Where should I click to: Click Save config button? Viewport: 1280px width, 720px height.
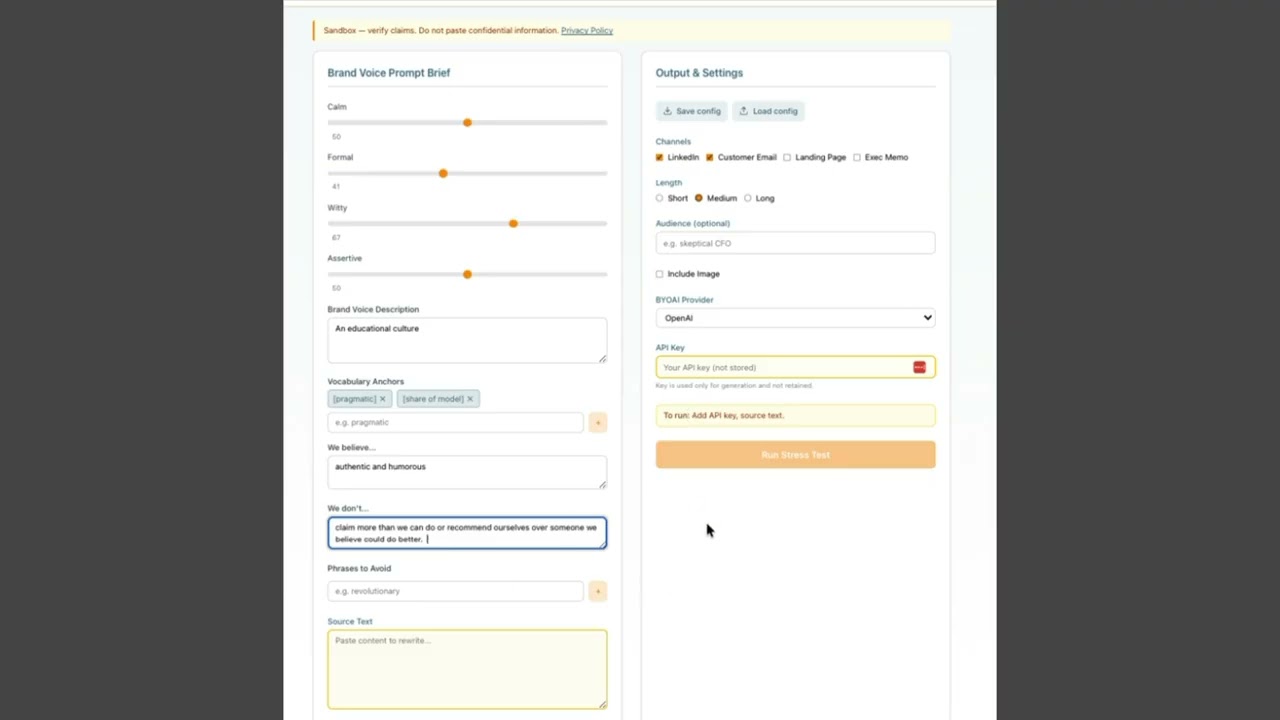692,111
